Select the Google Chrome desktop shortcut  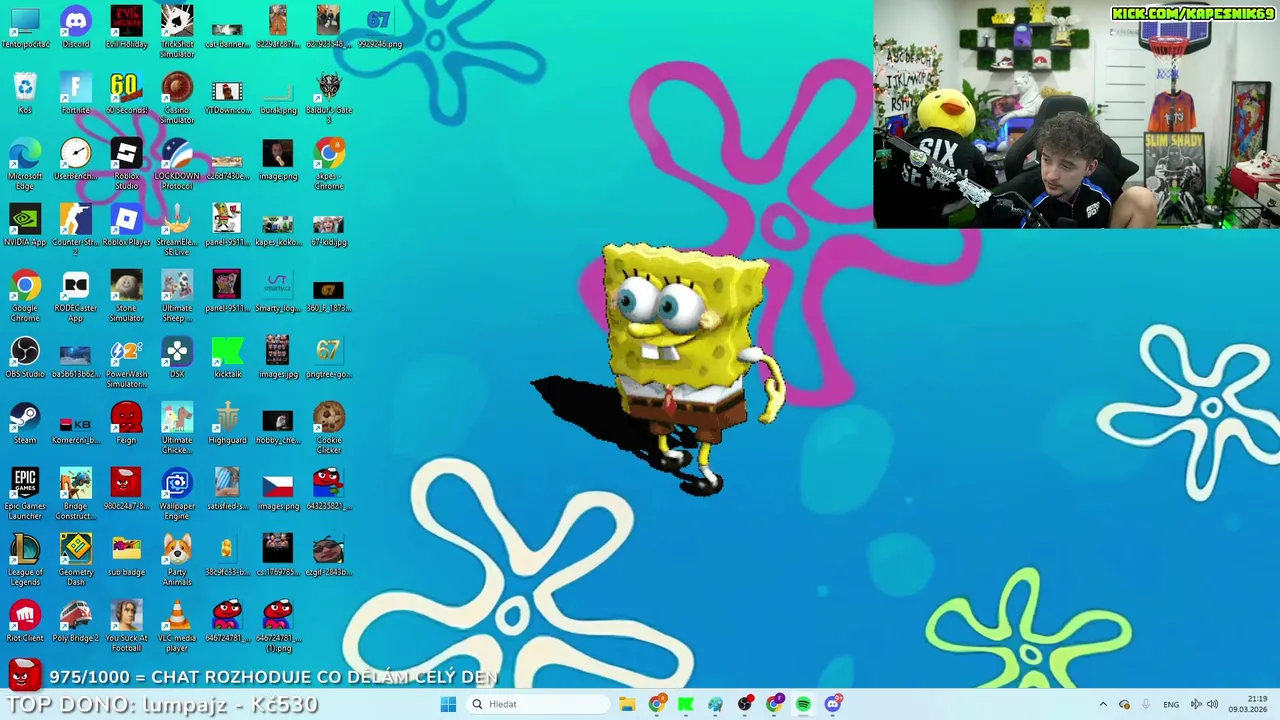tap(25, 295)
